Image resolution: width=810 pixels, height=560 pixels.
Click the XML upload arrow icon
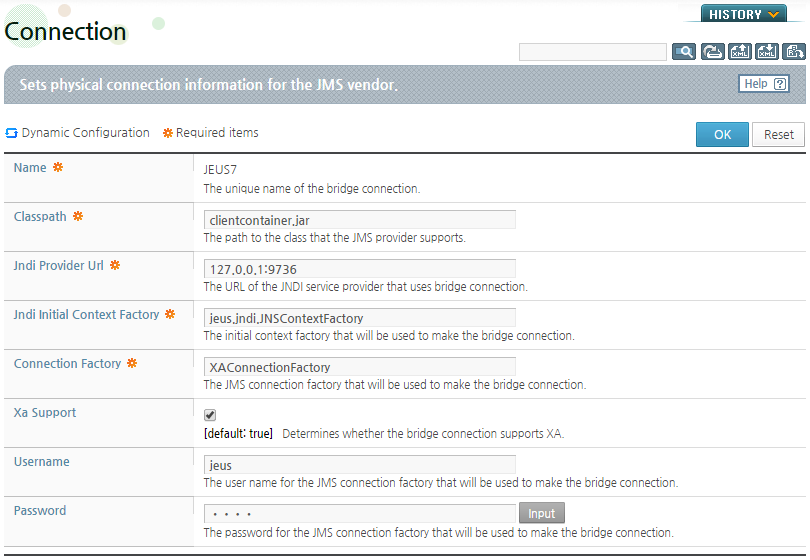click(740, 52)
